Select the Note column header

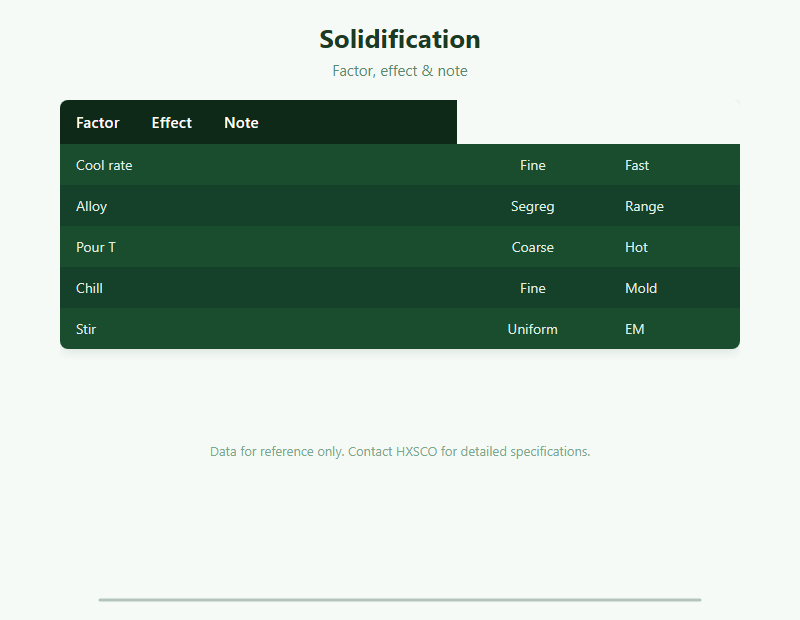pyautogui.click(x=241, y=122)
